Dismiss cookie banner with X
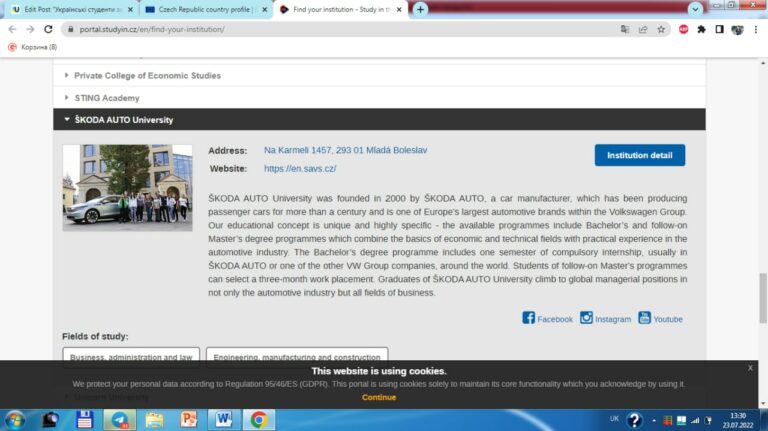Screen dimensions: 768x431 [750, 368]
